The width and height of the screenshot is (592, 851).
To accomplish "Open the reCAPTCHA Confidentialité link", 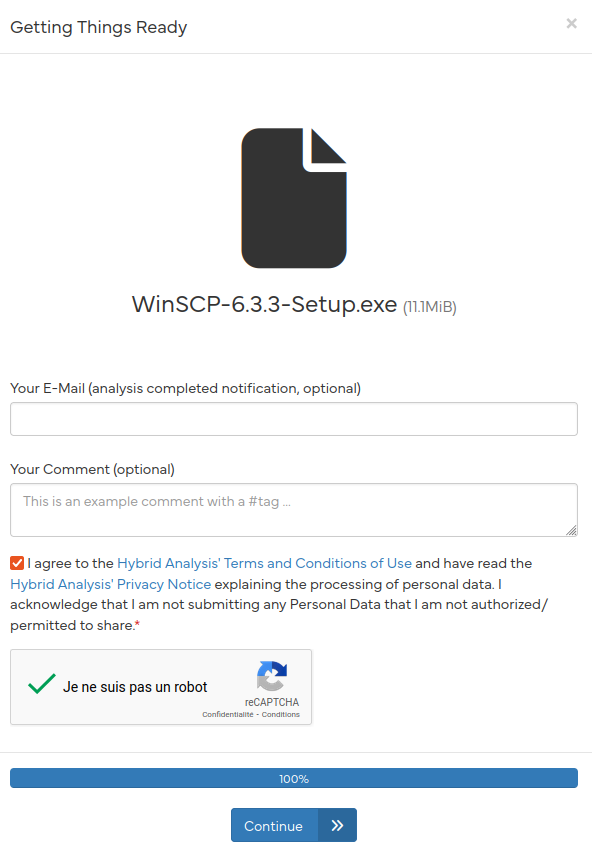I will (228, 714).
